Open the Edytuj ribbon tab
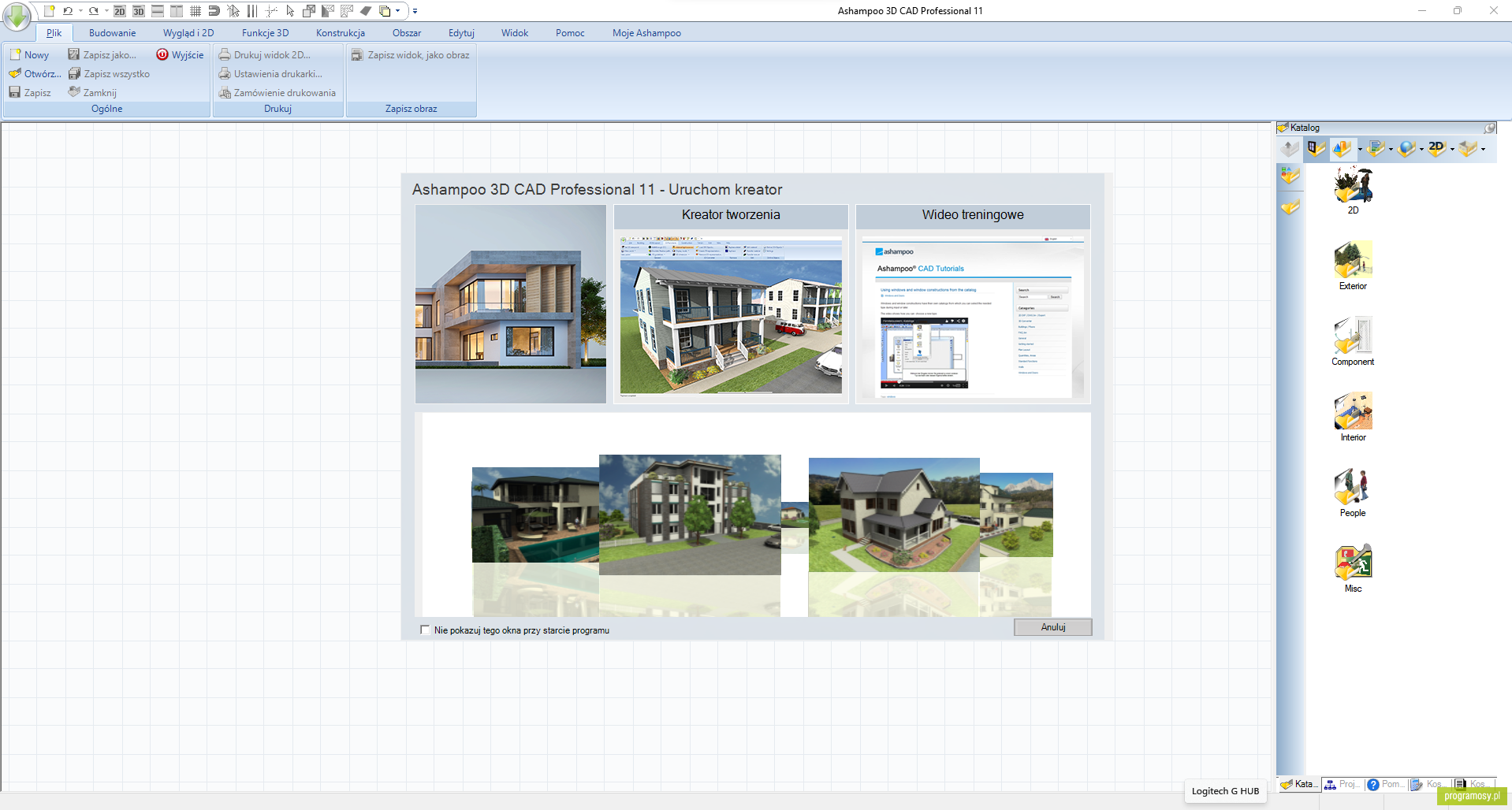1512x810 pixels. pyautogui.click(x=461, y=33)
